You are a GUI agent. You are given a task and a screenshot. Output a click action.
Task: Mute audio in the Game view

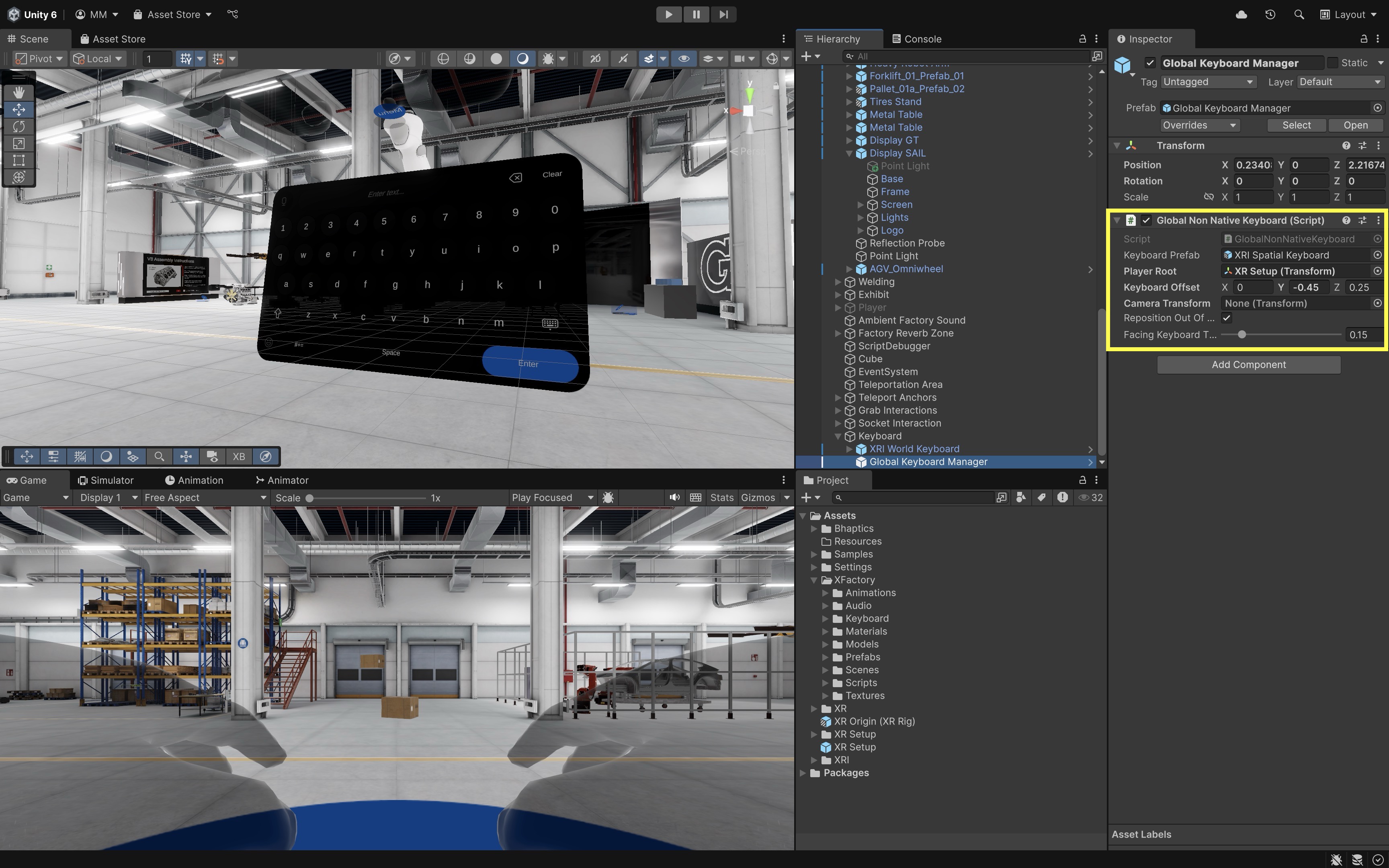[x=674, y=498]
